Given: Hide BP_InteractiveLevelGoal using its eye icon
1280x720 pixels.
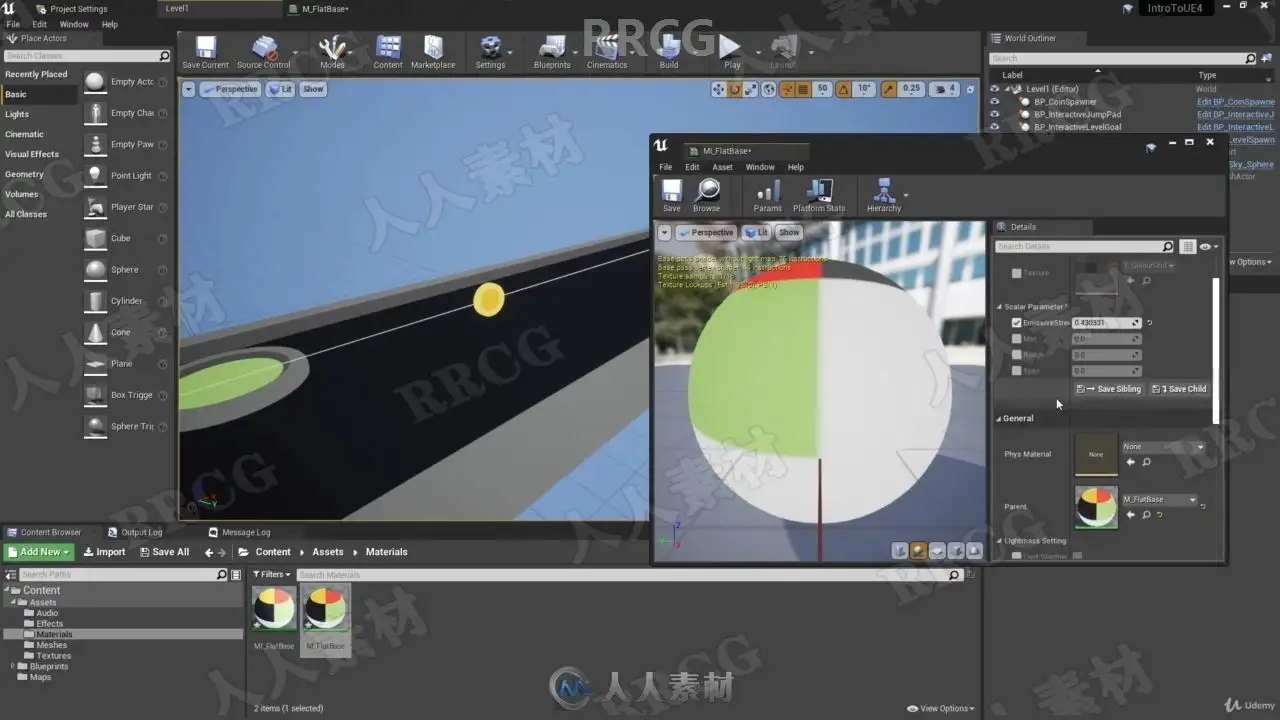Looking at the screenshot, I should pyautogui.click(x=994, y=127).
